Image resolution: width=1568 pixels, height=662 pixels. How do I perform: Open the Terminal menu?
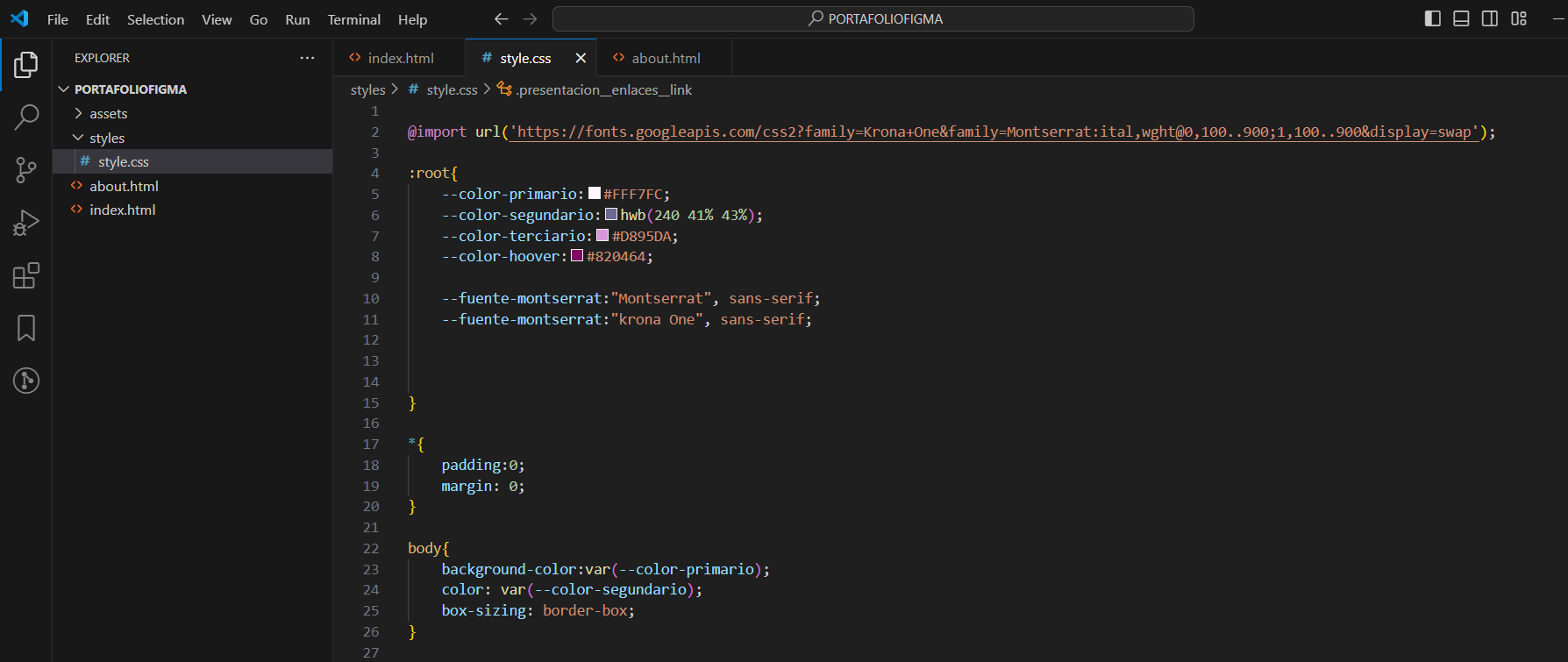353,19
